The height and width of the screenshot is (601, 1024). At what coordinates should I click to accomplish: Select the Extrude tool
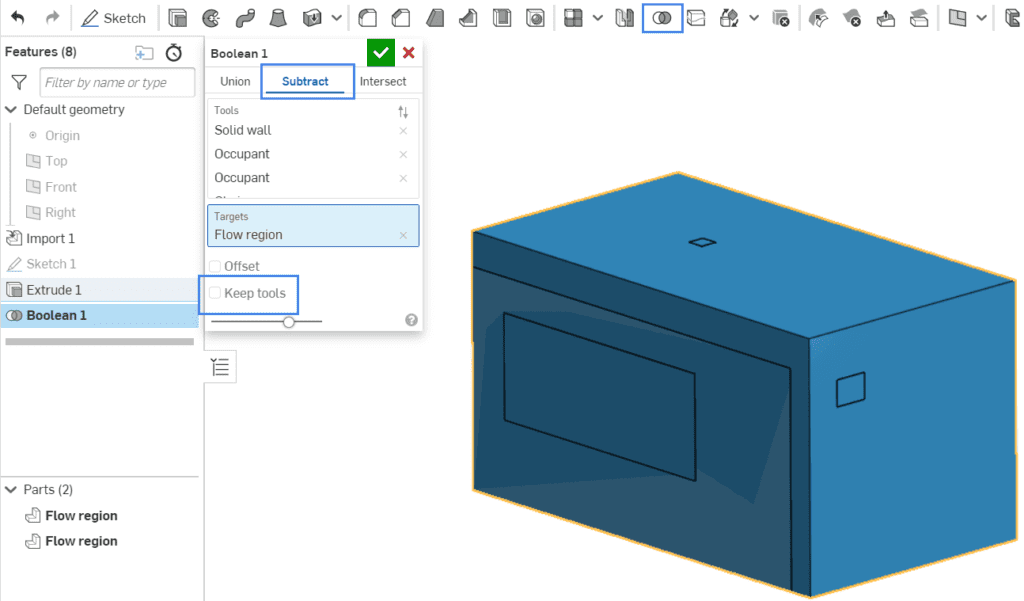(178, 17)
